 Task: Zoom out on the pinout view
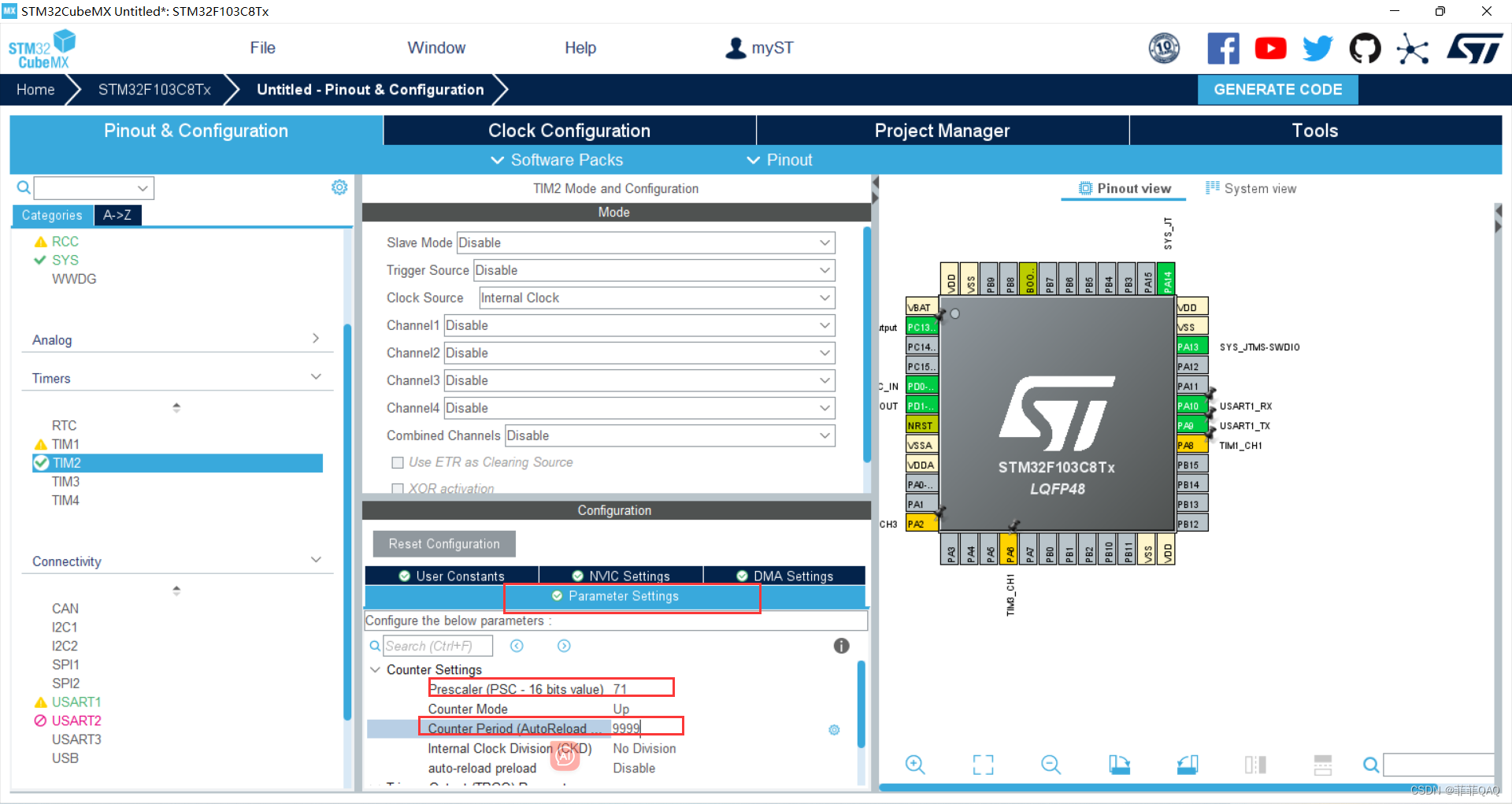(x=1051, y=765)
